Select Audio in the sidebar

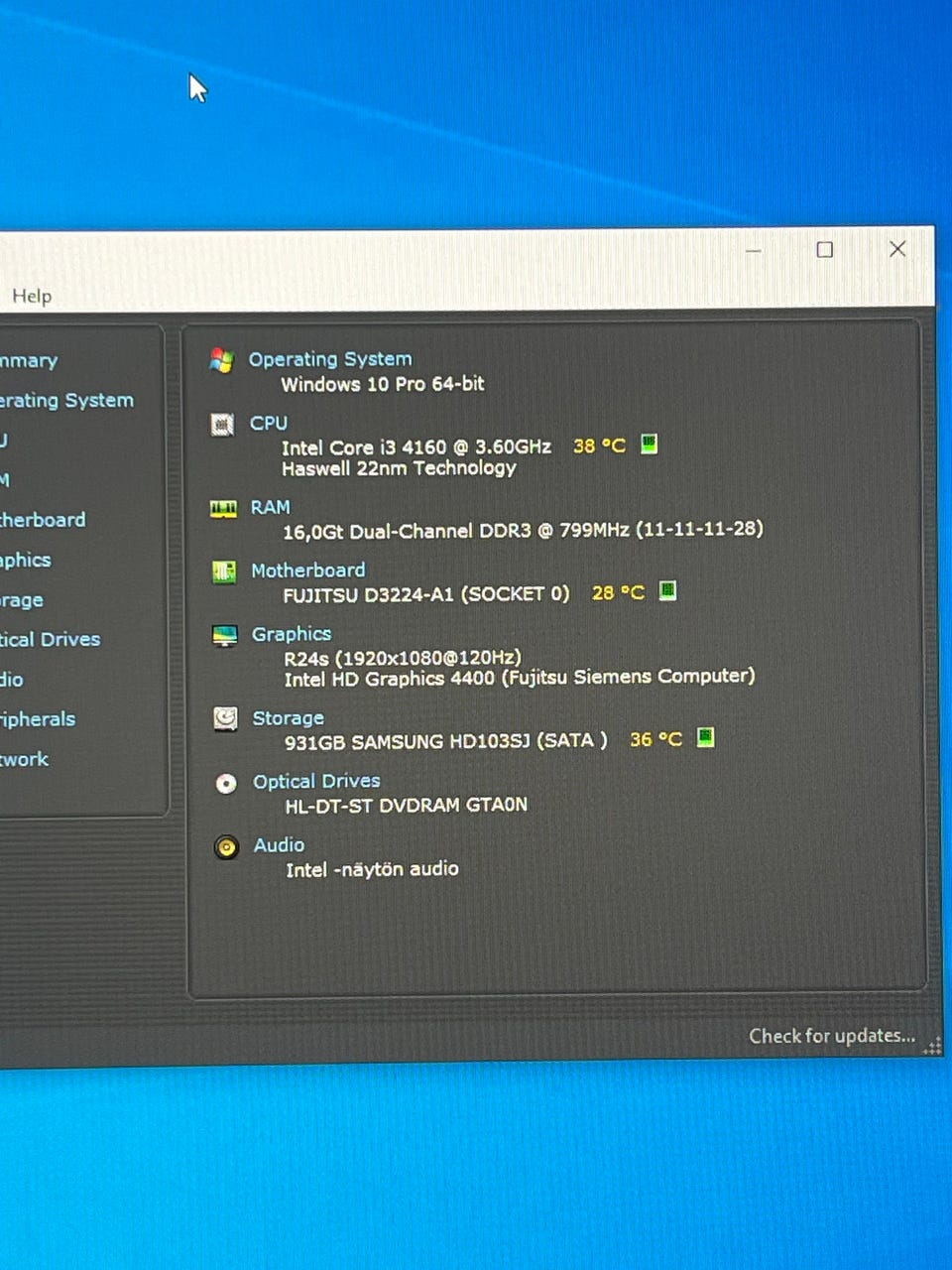coord(12,680)
